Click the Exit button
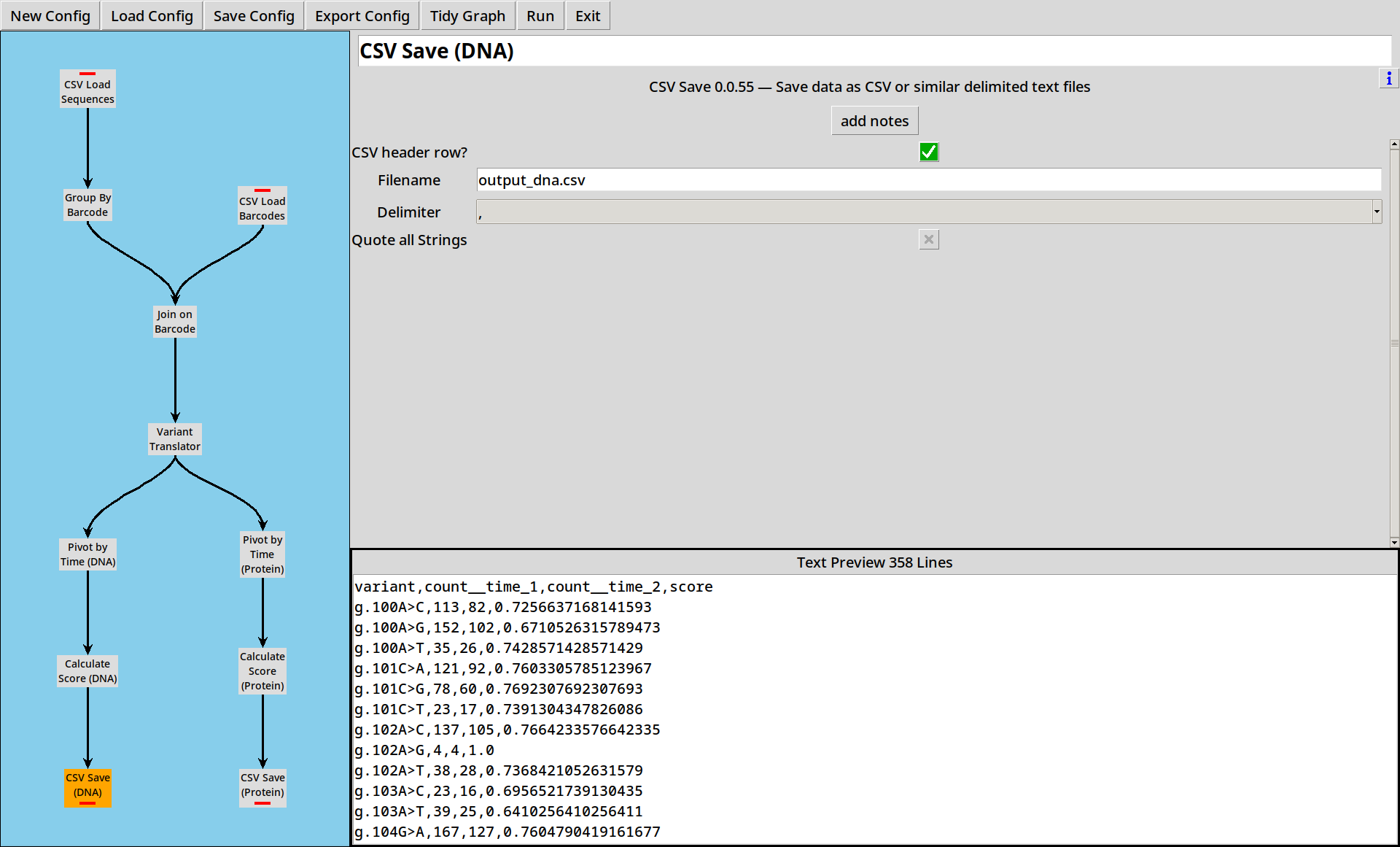This screenshot has width=1400, height=847. (588, 16)
